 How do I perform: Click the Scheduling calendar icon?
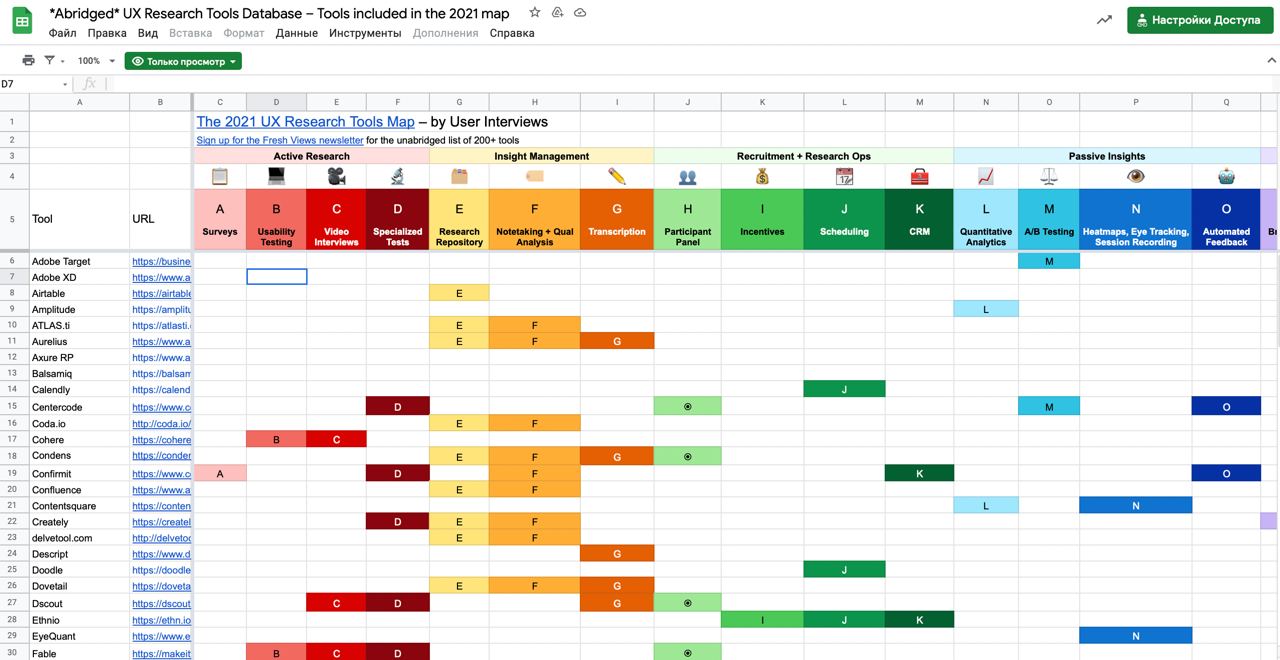click(x=844, y=176)
